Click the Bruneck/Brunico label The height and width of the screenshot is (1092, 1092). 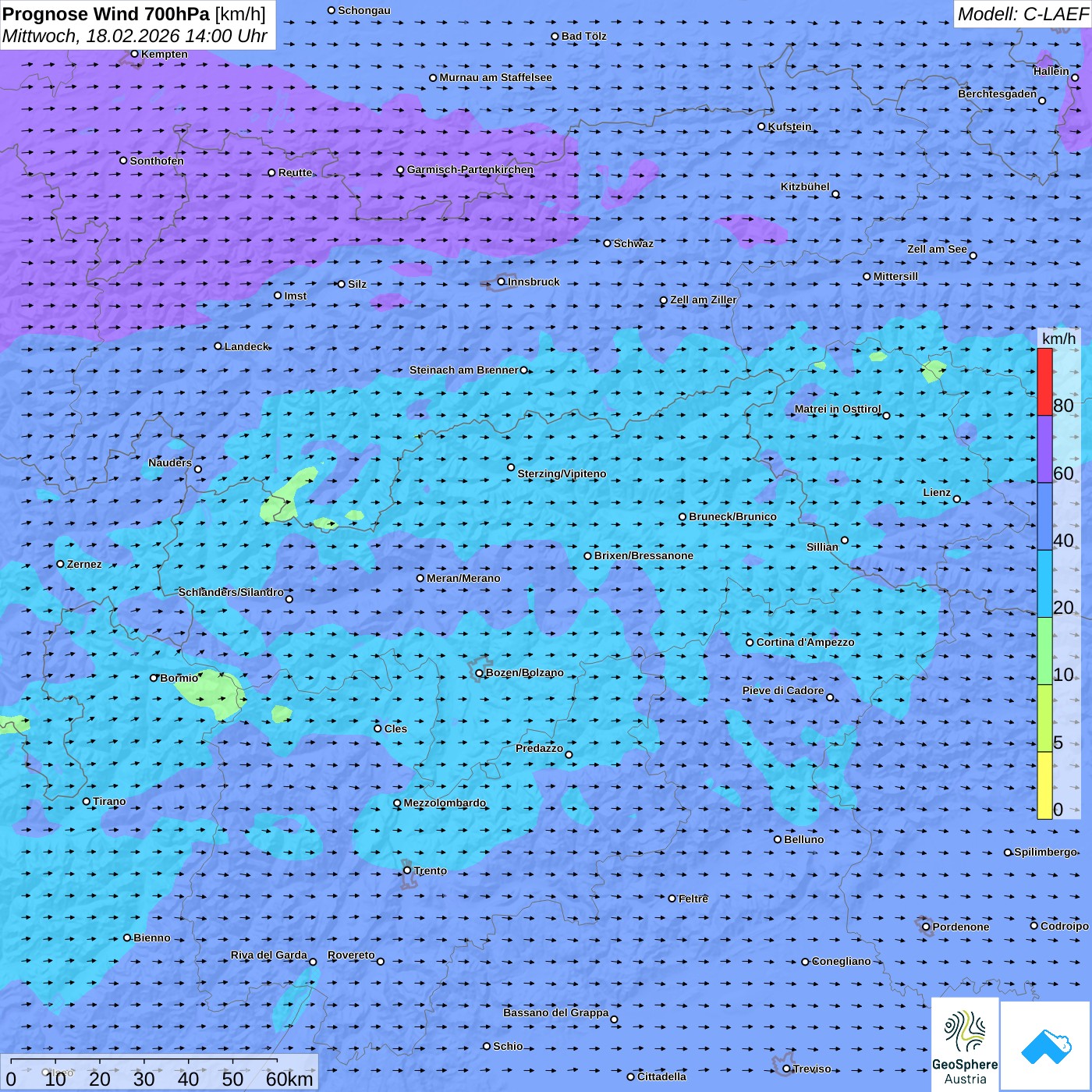[732, 516]
